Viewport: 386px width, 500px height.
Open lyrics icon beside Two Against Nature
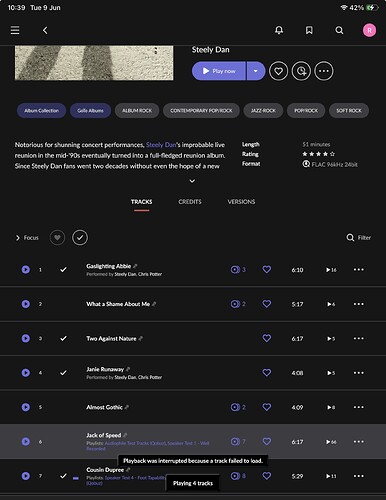(x=140, y=338)
